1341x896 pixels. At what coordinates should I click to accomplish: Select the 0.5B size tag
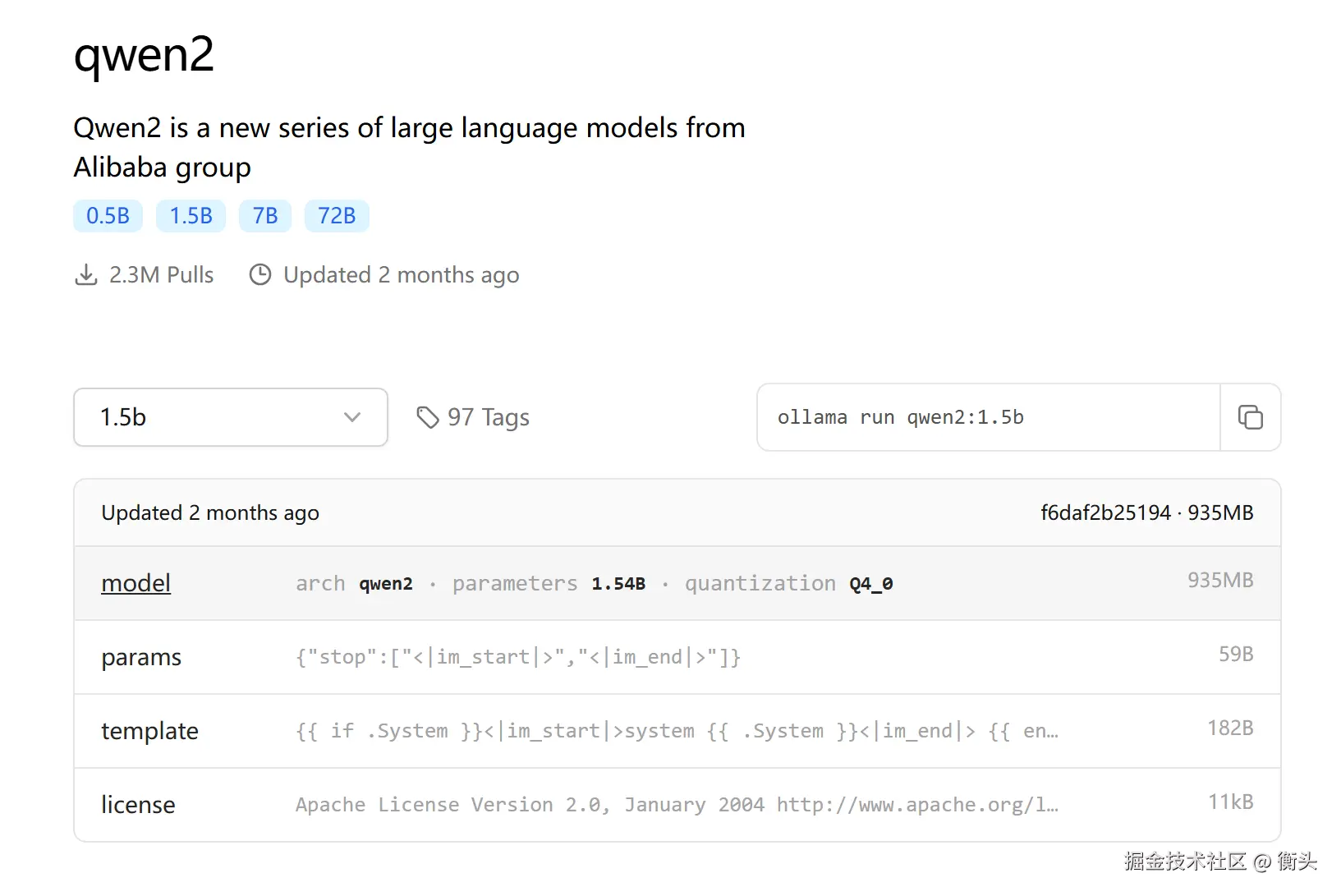point(108,216)
